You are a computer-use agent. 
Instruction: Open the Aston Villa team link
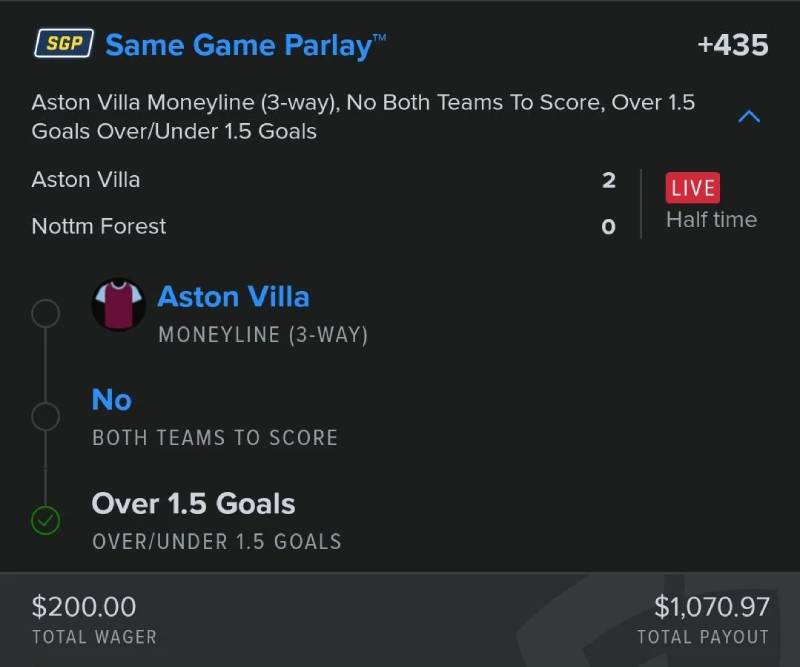233,297
